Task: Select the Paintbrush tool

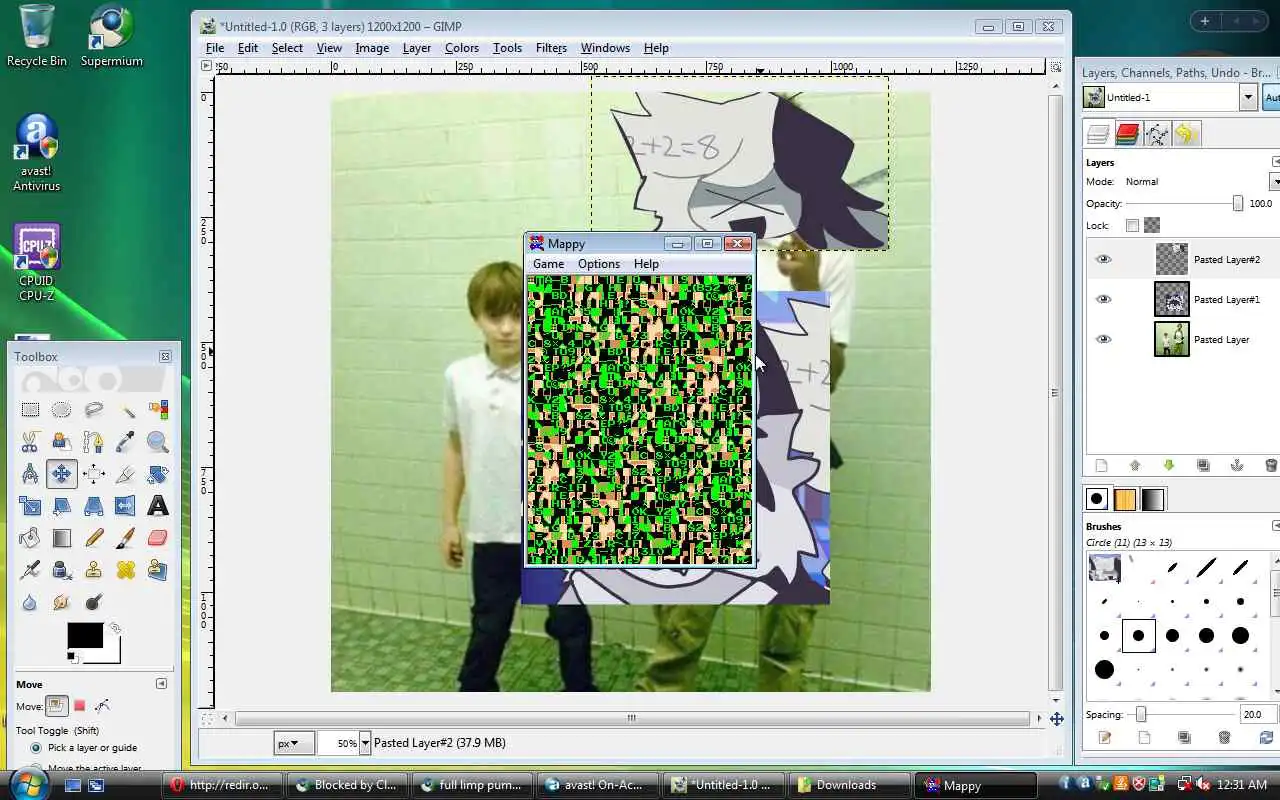Action: [x=126, y=538]
